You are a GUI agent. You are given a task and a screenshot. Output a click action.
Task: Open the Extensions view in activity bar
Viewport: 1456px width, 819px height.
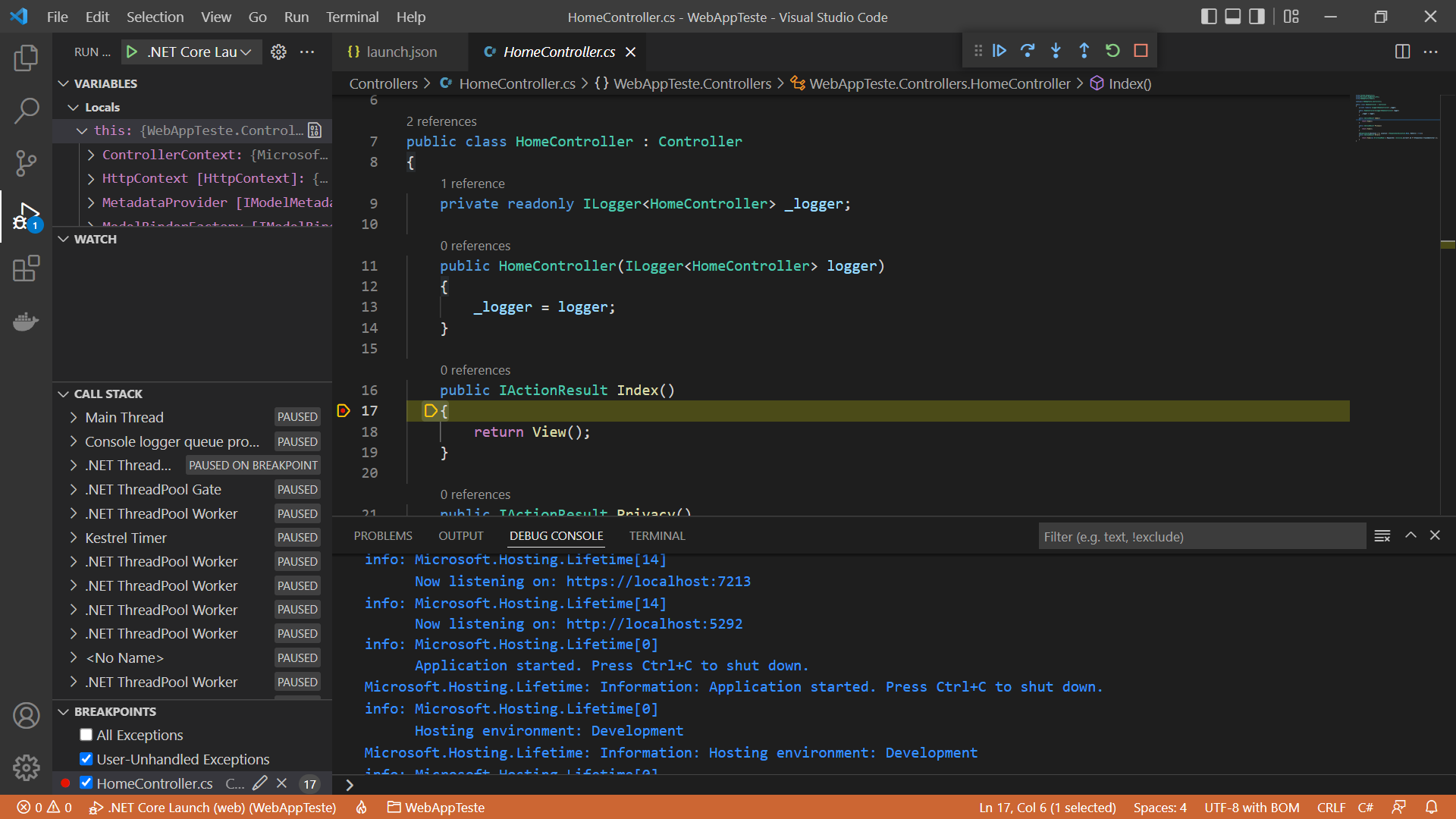coord(26,268)
